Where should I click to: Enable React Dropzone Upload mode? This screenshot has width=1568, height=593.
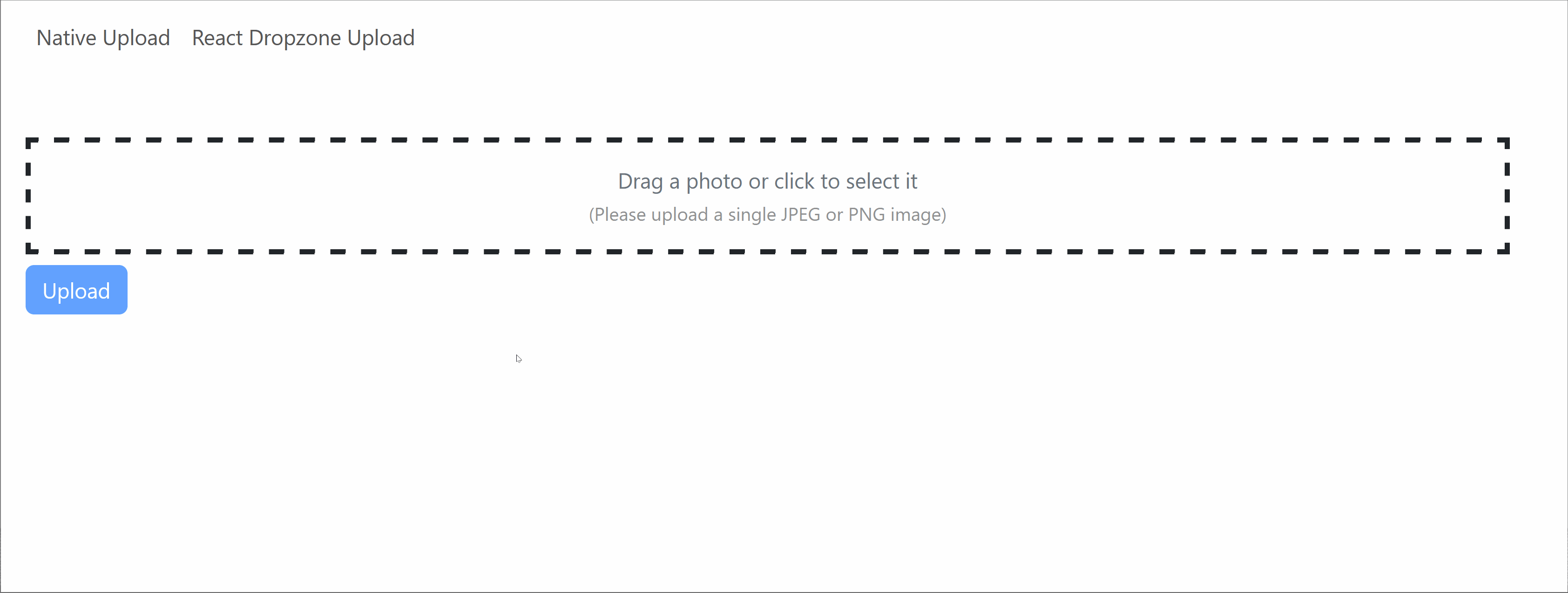(303, 37)
